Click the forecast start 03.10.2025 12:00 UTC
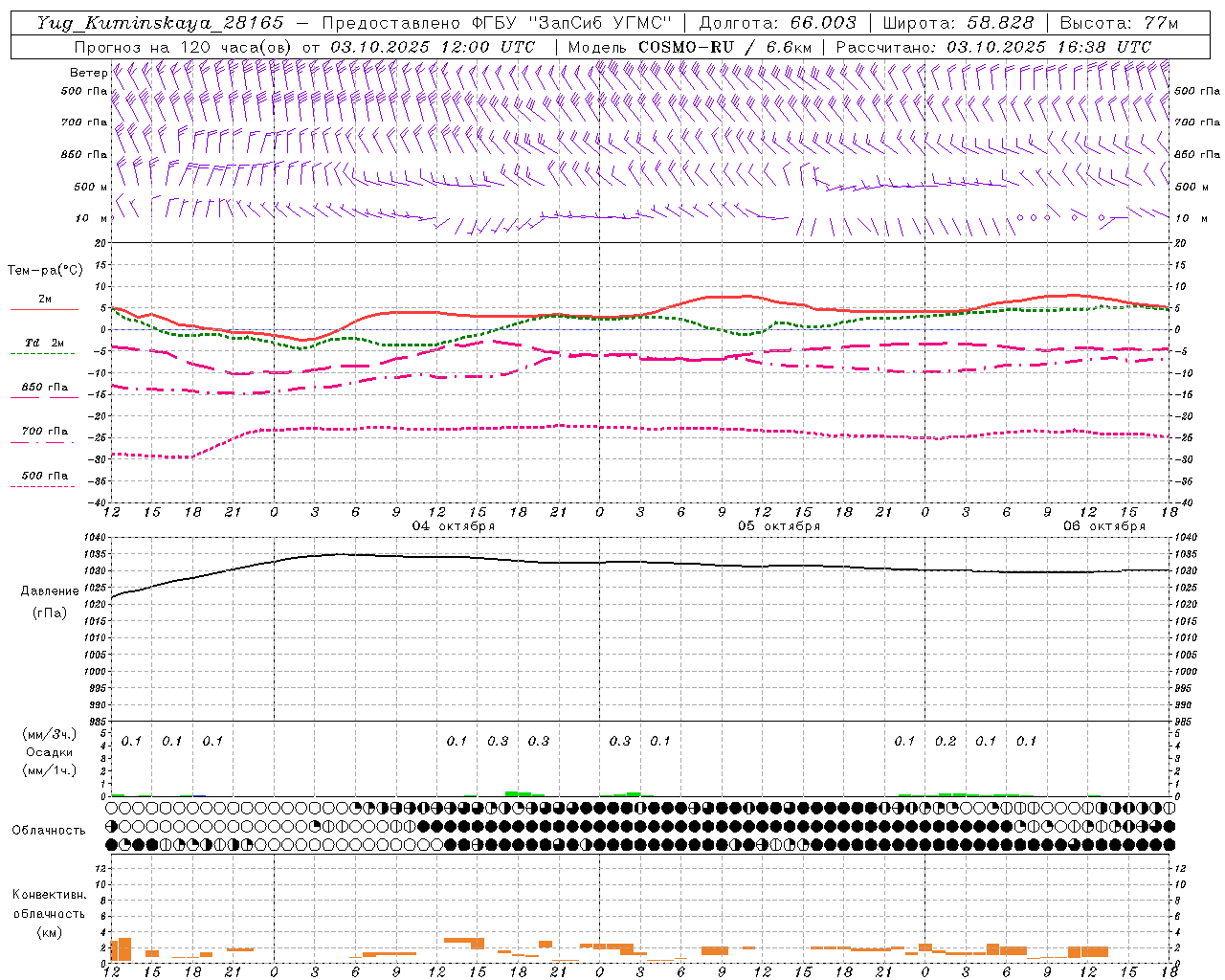Screen dimensions: 1225x980 [x=433, y=47]
